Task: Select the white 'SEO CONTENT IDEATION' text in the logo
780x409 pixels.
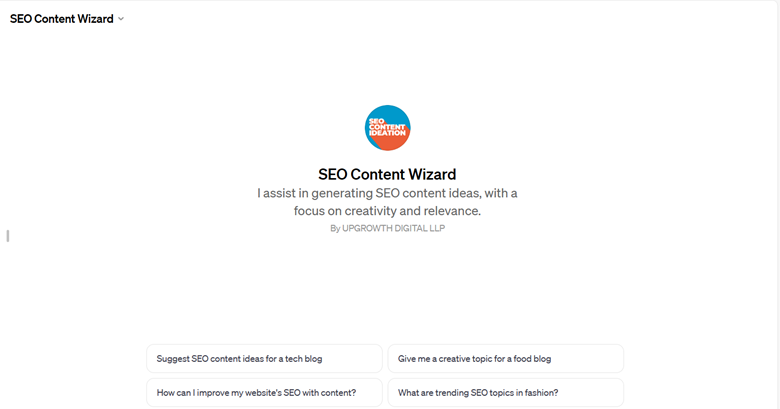Action: point(387,127)
